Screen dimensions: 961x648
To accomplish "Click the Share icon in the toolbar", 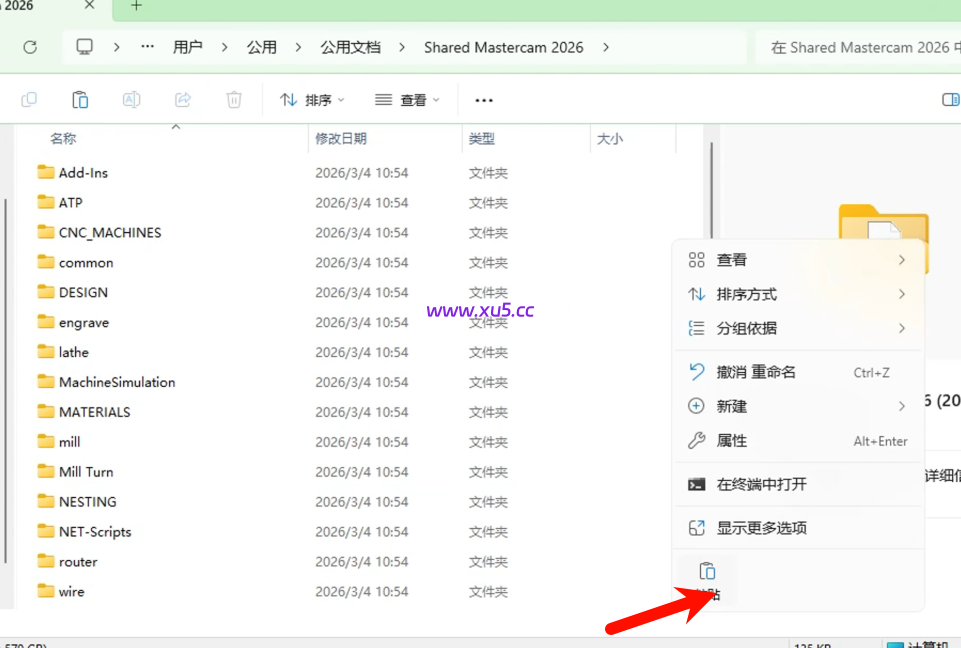I will pos(183,99).
